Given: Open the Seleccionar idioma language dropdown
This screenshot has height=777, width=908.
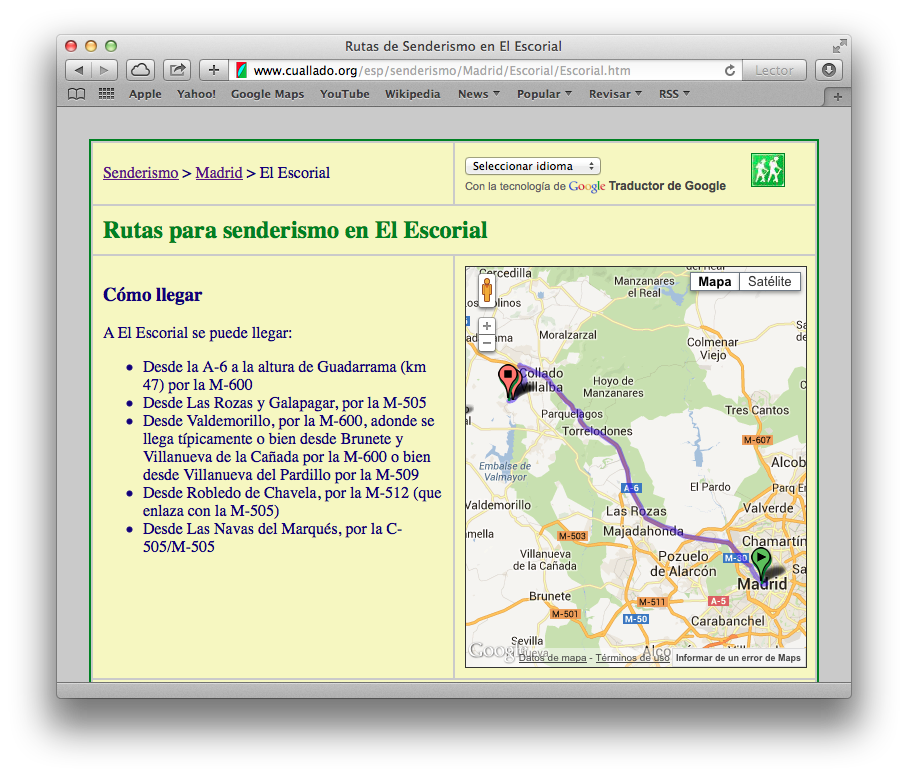Looking at the screenshot, I should click(533, 166).
